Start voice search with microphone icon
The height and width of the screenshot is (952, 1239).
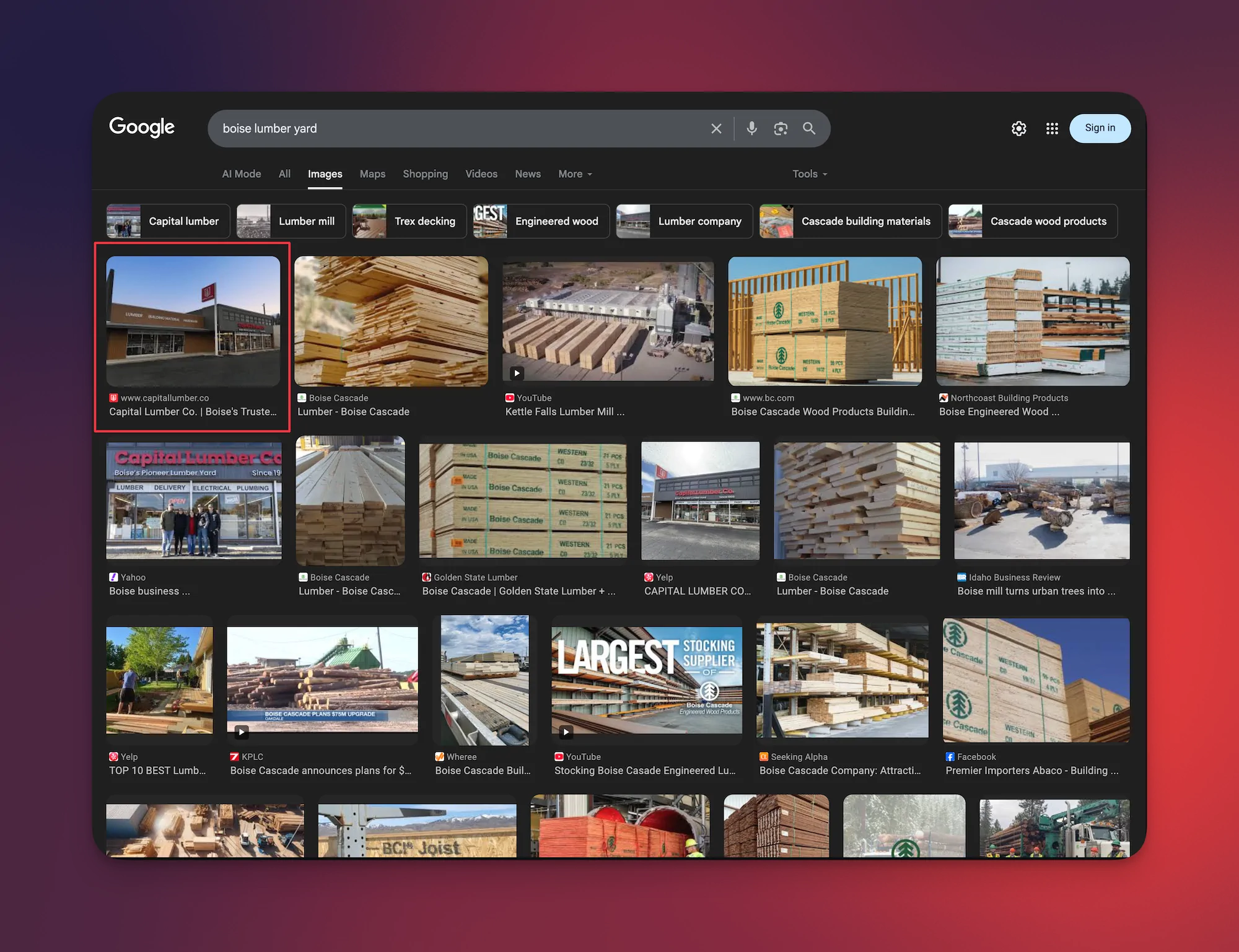[x=751, y=128]
